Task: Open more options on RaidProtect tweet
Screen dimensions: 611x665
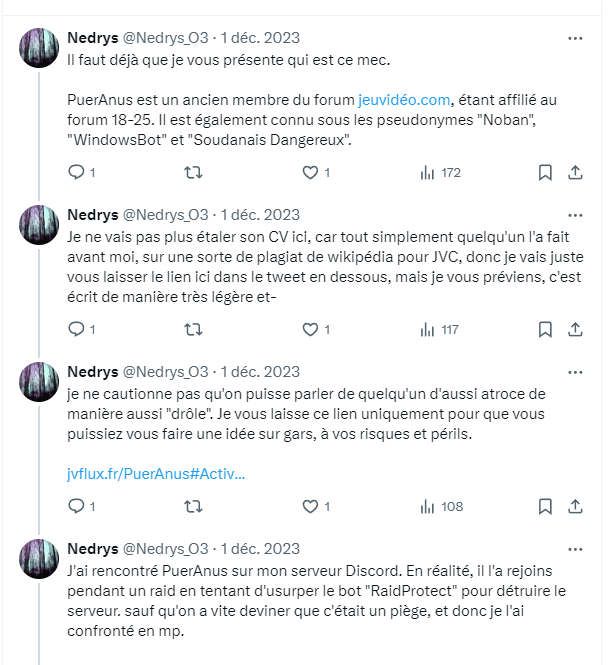Action: (575, 549)
